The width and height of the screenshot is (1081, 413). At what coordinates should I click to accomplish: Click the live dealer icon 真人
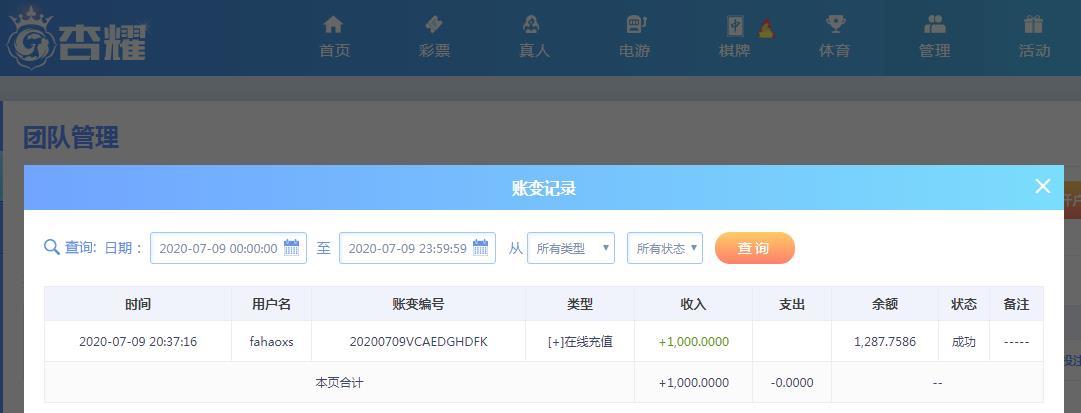[x=534, y=25]
